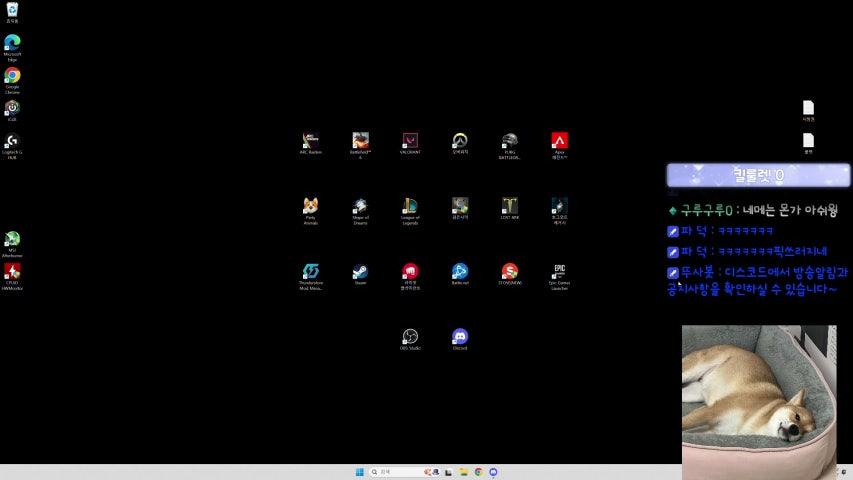Open Microsoft Edge desktop shortcut
This screenshot has height=480, width=853.
tap(12, 43)
